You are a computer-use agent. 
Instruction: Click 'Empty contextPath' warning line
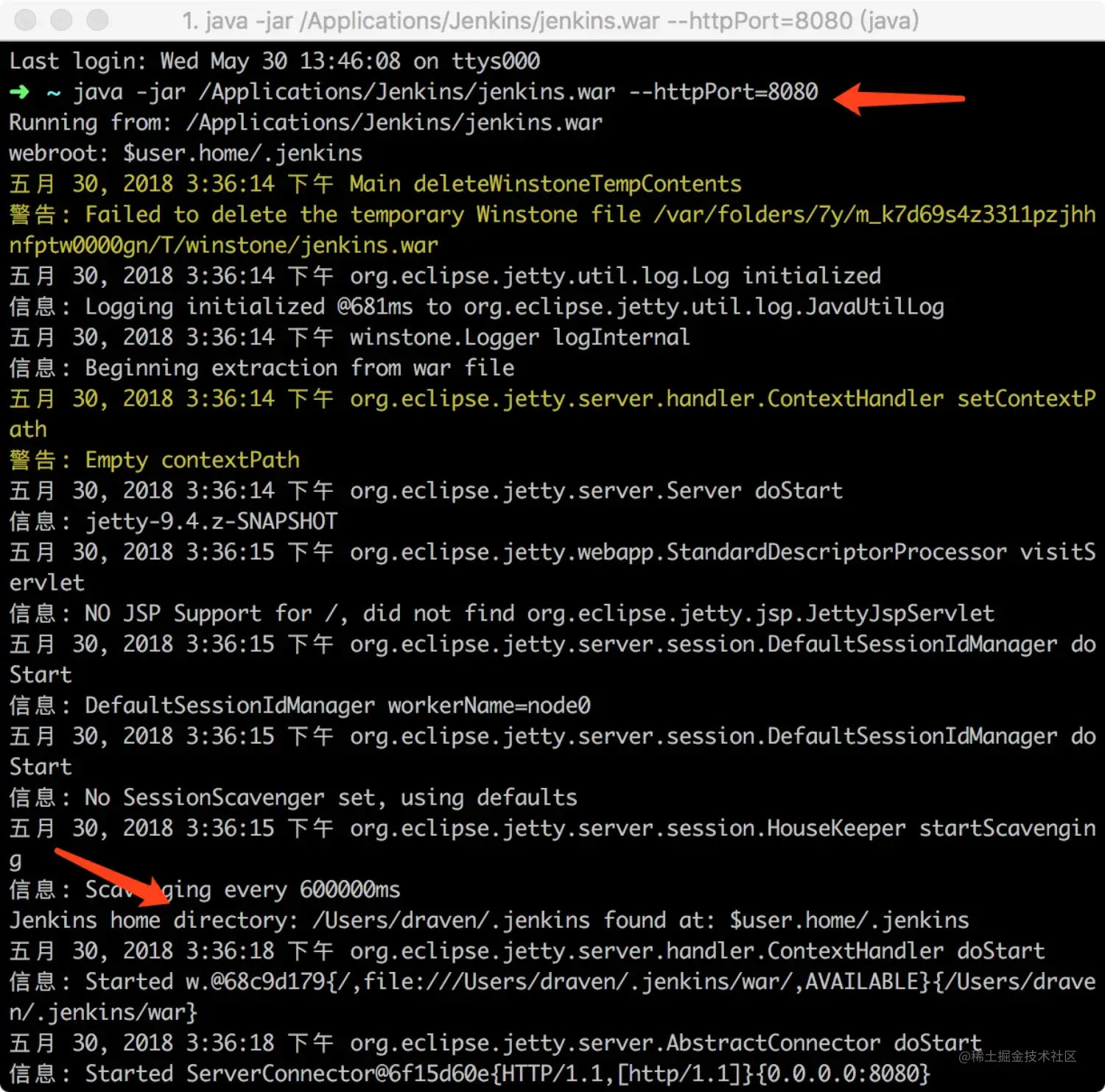click(155, 460)
